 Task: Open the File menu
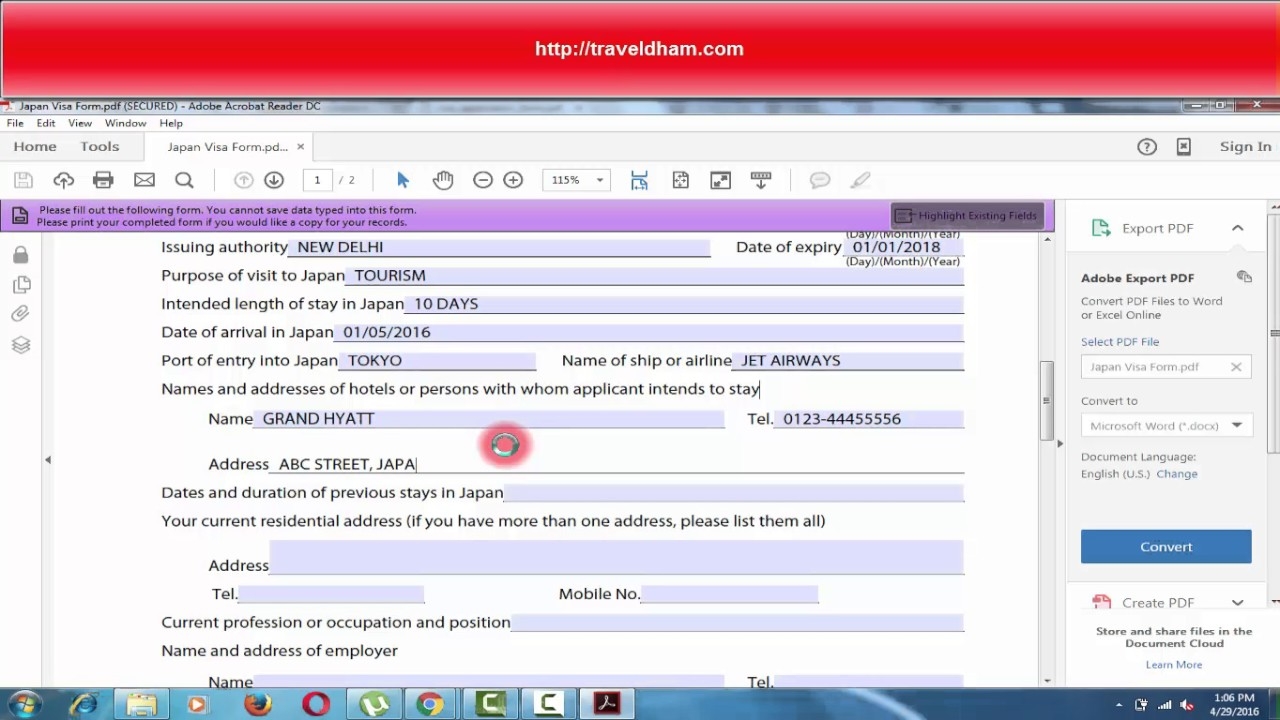15,123
